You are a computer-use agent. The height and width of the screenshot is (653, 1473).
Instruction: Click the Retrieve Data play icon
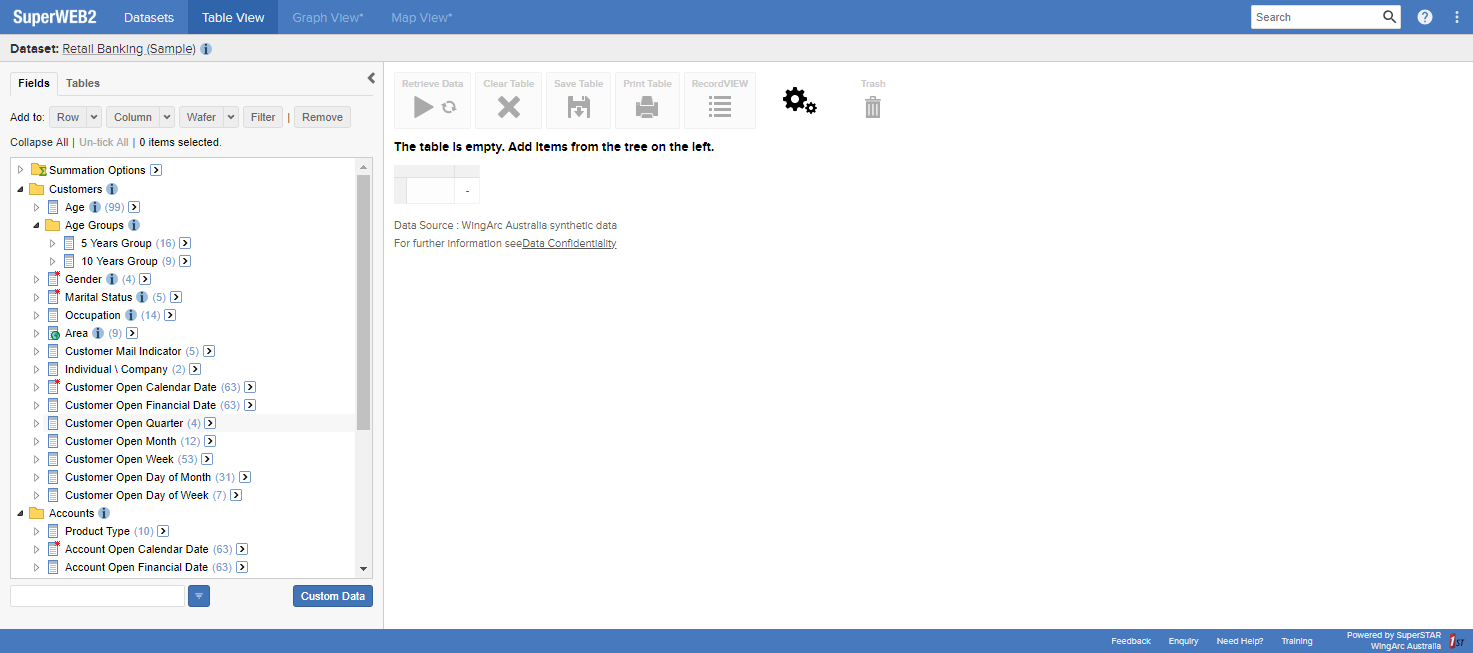point(424,107)
